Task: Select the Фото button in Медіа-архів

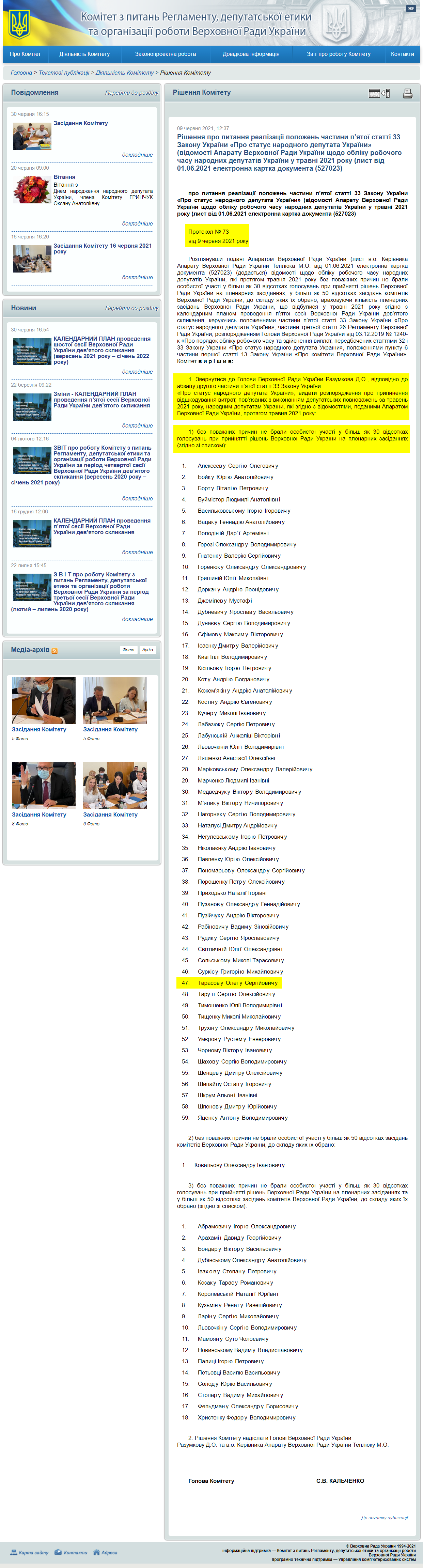Action: pos(128,650)
